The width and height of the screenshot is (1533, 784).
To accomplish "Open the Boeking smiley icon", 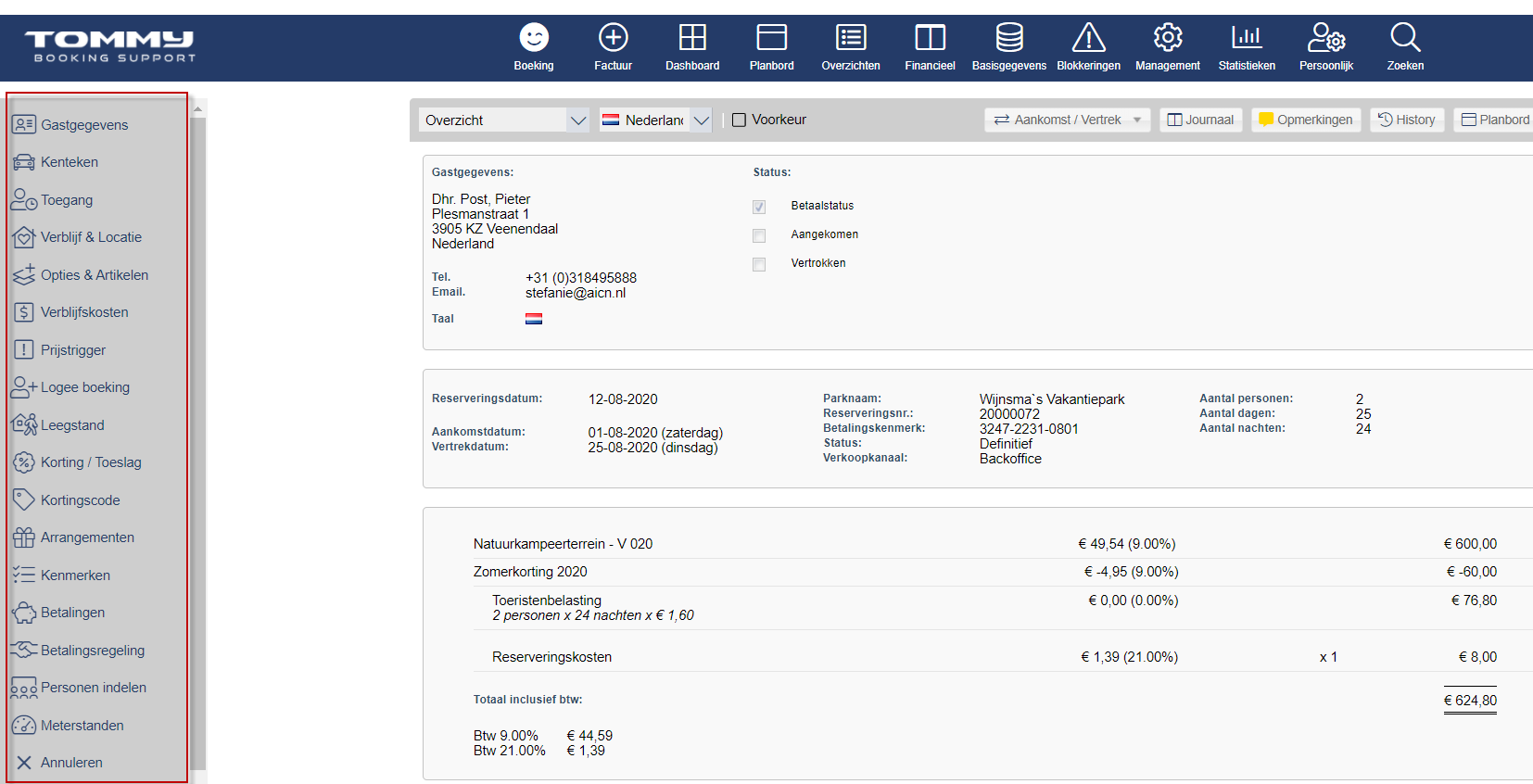I will 534,37.
